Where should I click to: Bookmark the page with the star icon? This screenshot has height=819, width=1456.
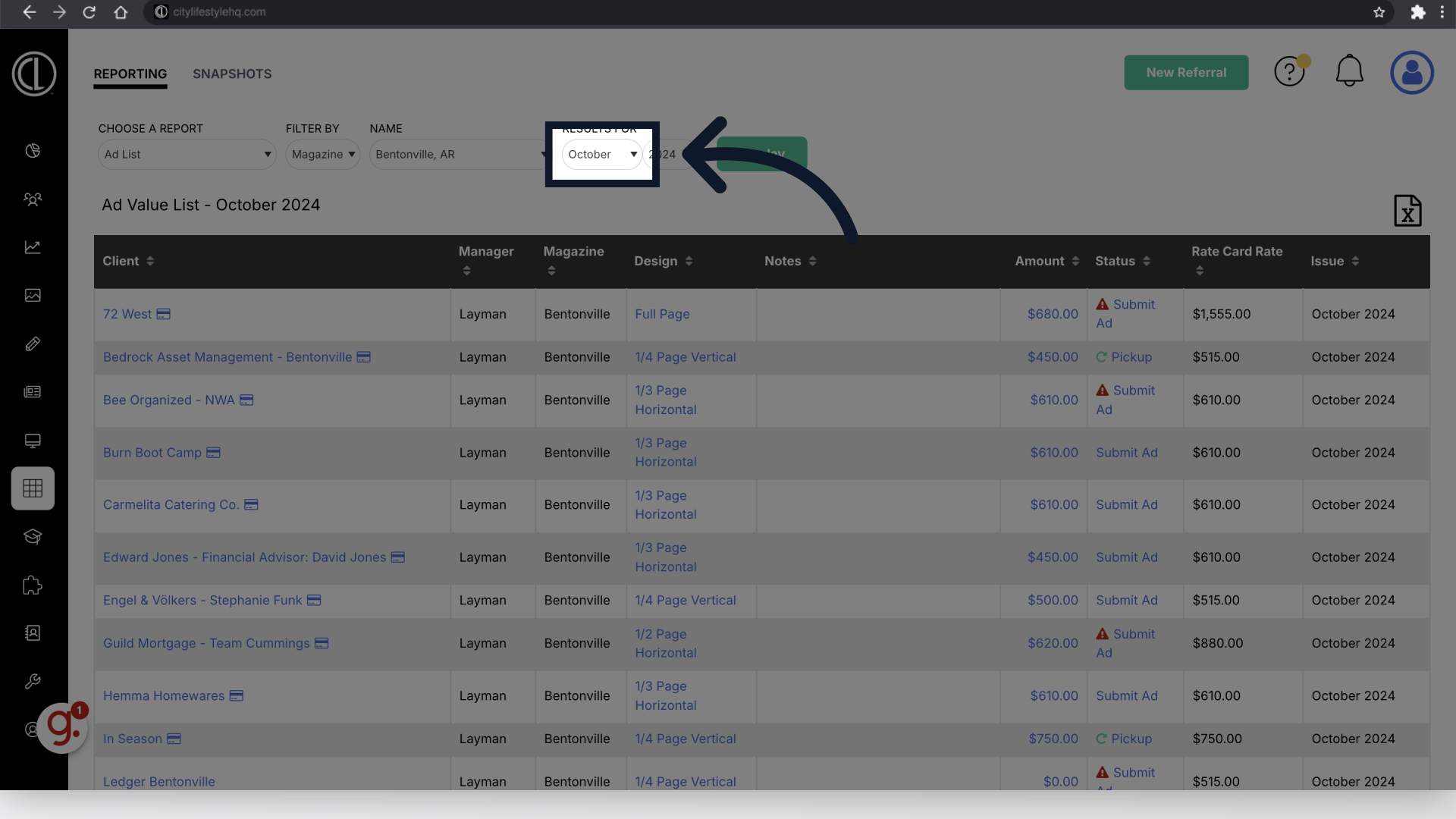click(1379, 12)
